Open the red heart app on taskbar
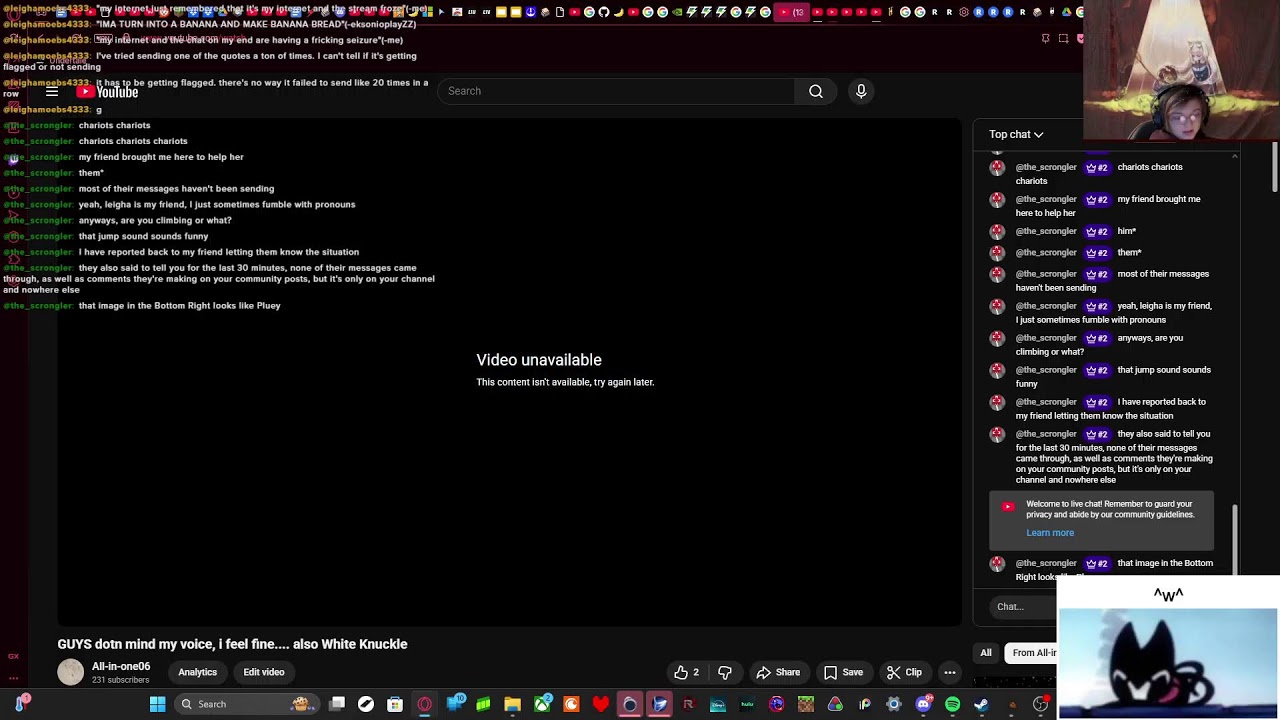1280x720 pixels. [x=600, y=704]
